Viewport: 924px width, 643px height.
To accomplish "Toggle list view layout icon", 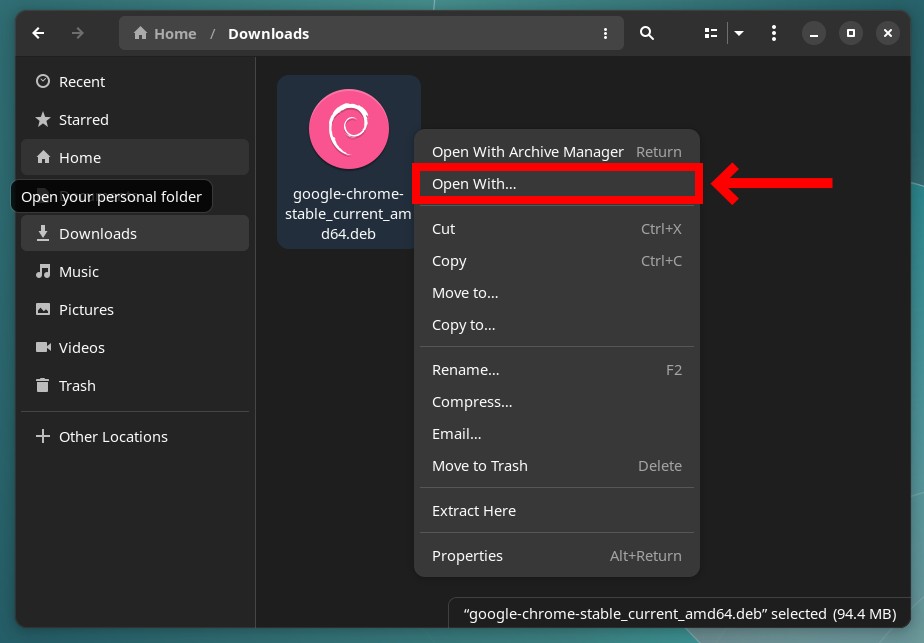I will [x=711, y=34].
